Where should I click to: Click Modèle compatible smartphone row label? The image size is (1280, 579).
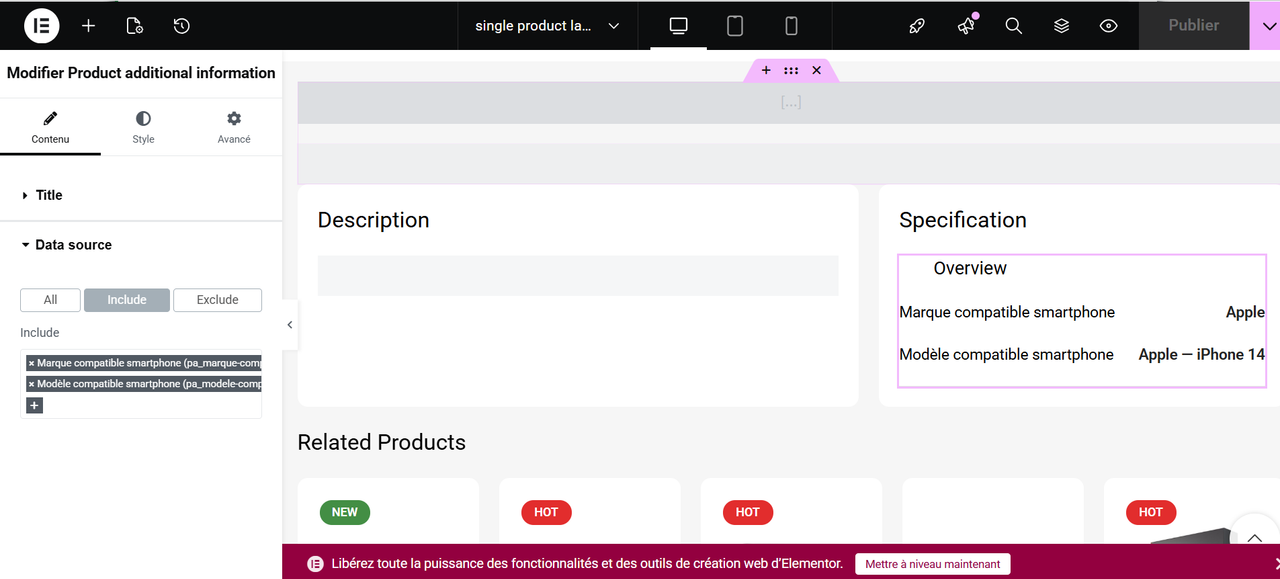coord(1006,354)
